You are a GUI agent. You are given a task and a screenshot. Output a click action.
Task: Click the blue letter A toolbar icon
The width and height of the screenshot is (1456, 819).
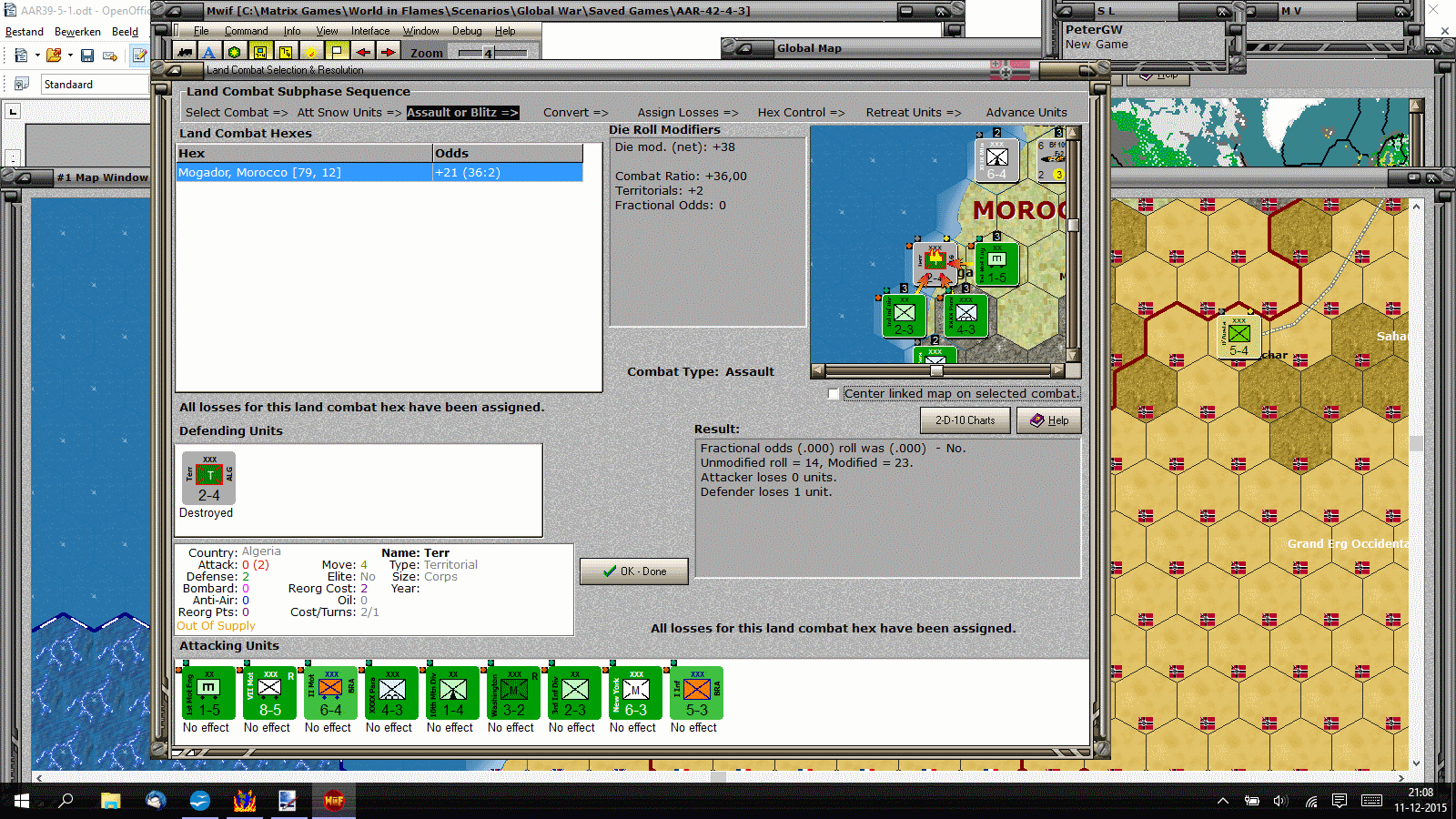[209, 52]
